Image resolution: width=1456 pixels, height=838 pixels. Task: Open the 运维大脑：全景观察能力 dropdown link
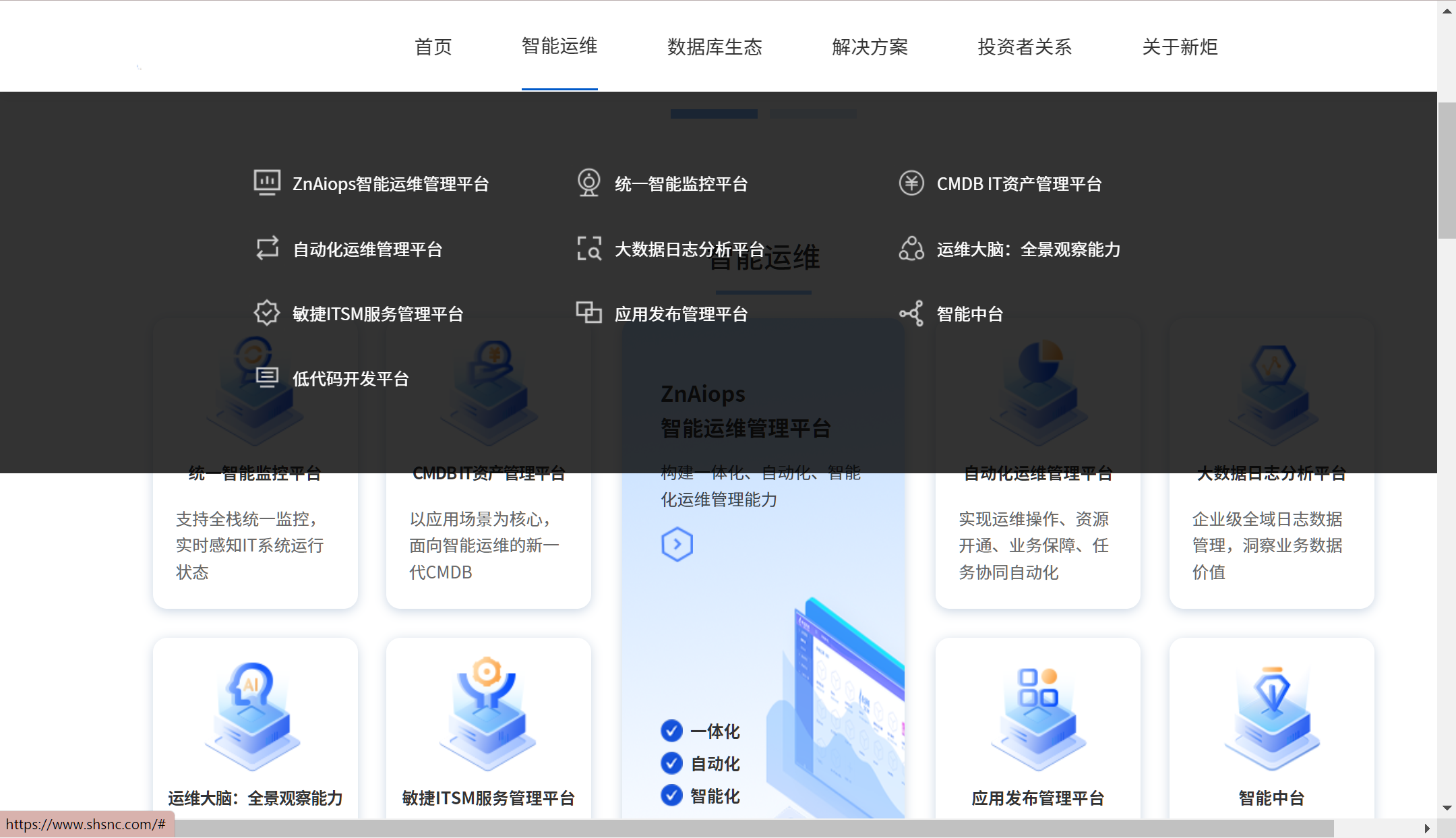pyautogui.click(x=1028, y=249)
